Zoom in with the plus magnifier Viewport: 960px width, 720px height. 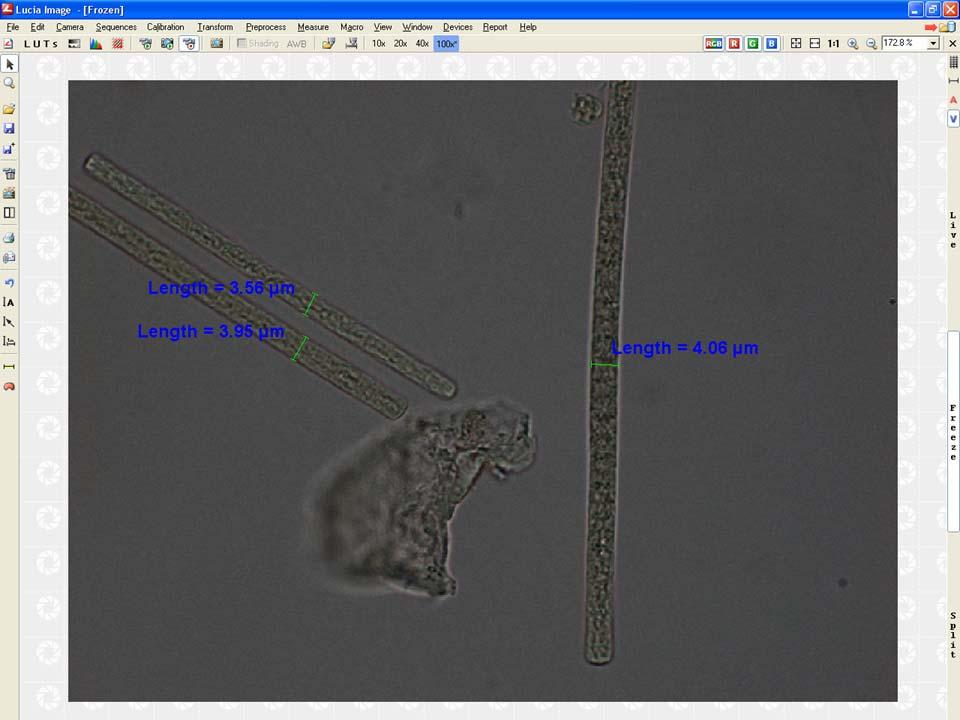[x=852, y=43]
